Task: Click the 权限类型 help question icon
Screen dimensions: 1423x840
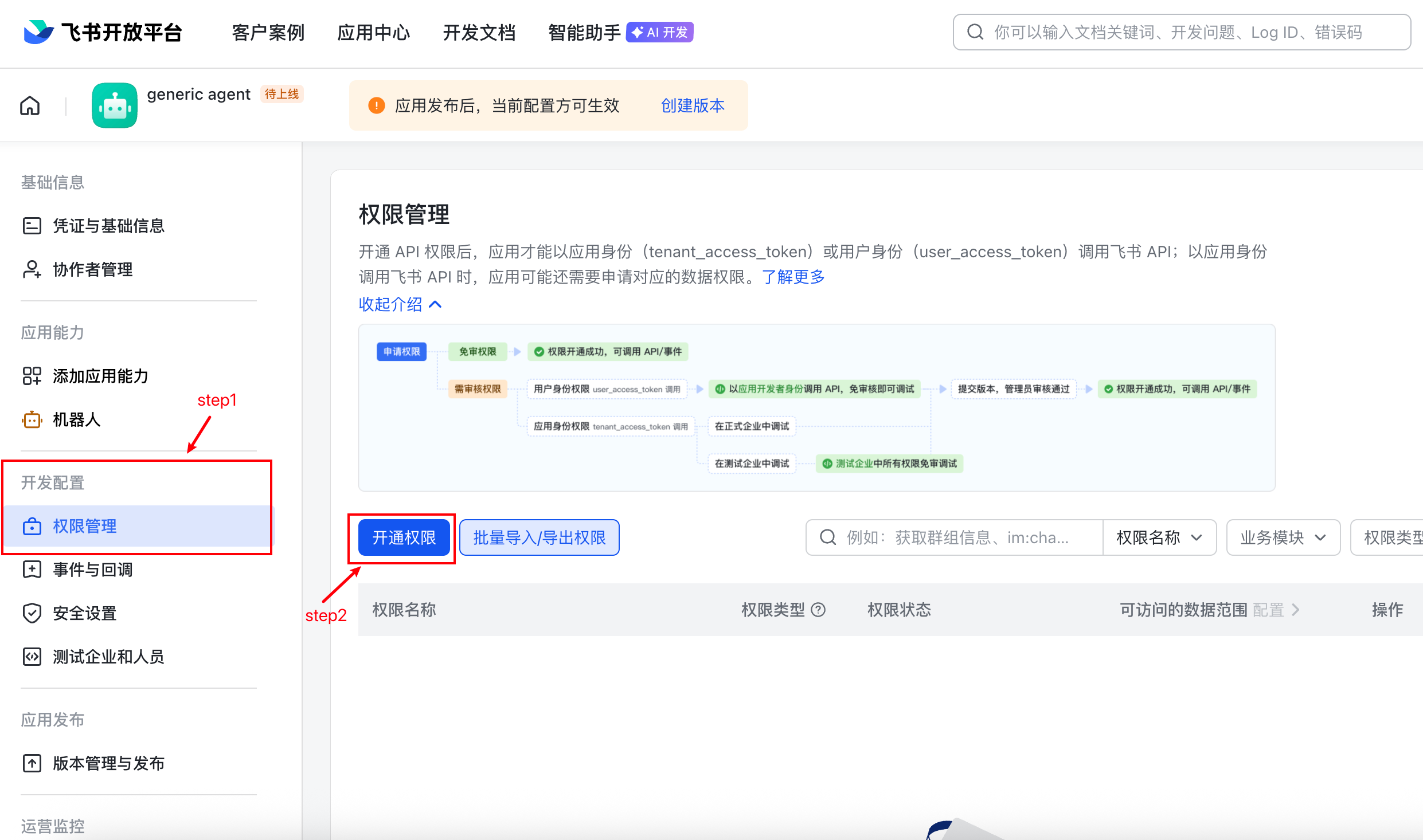Action: pyautogui.click(x=819, y=610)
